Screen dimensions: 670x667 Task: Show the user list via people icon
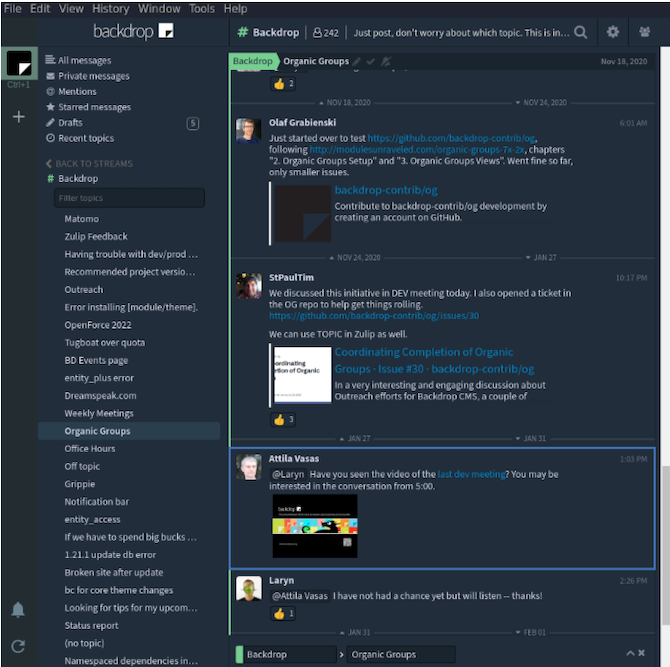coord(644,32)
